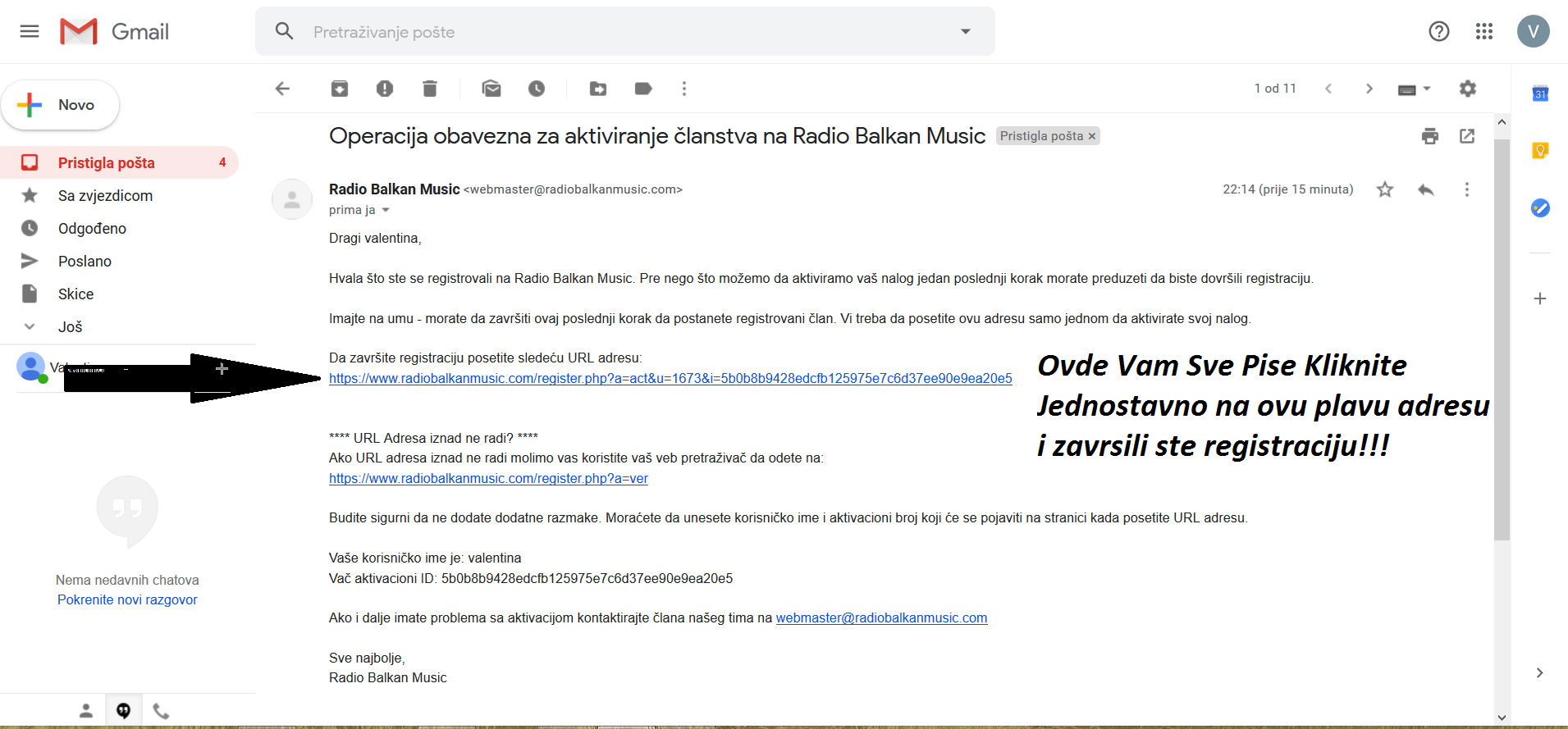Screen dimensions: 1568x729
Task: Start a new chat with plus icon
Action: (x=222, y=369)
